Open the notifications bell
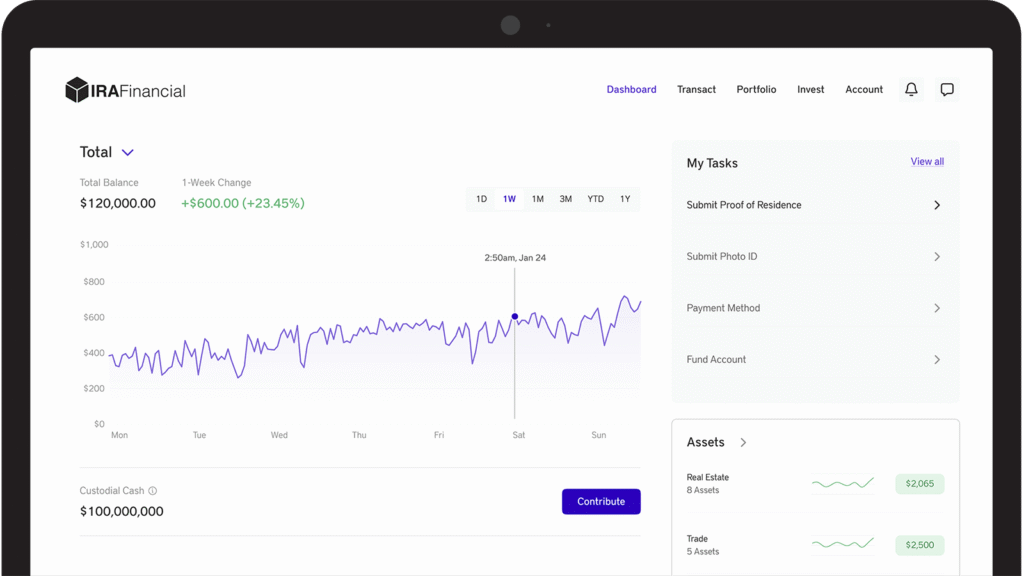Viewport: 1024px width, 576px height. pyautogui.click(x=910, y=89)
